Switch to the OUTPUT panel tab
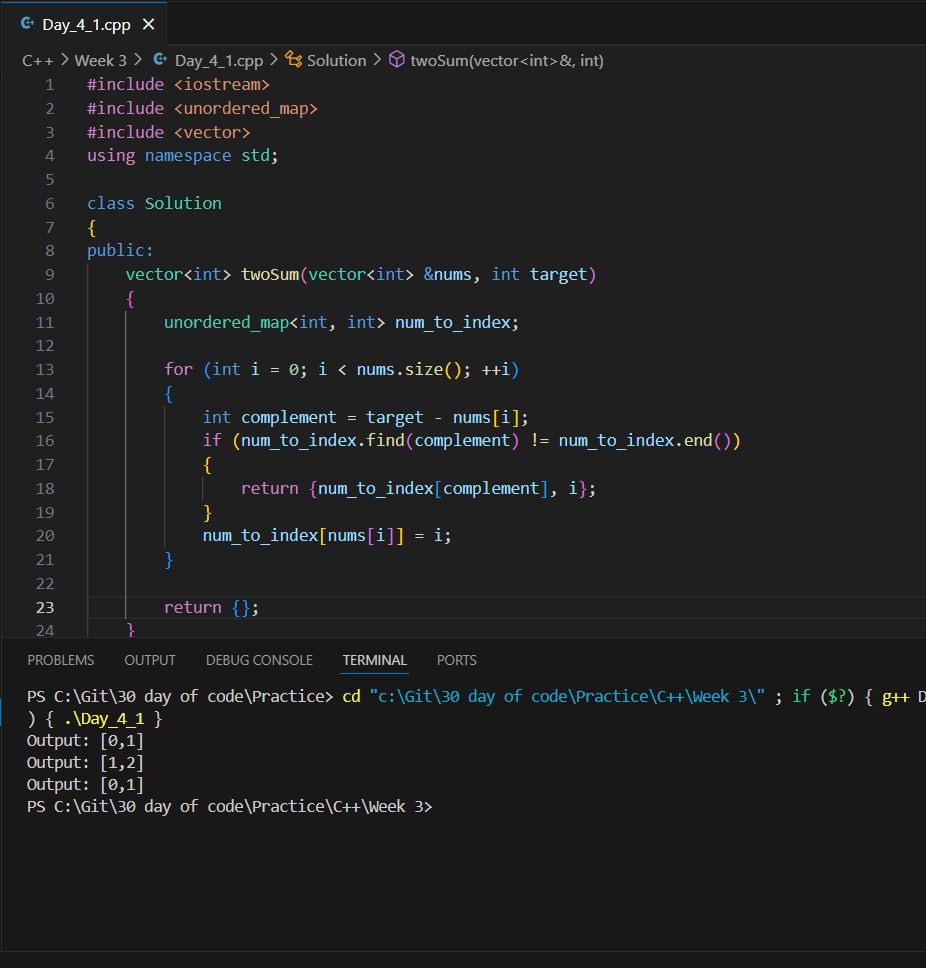Viewport: 926px width, 968px height. (150, 660)
